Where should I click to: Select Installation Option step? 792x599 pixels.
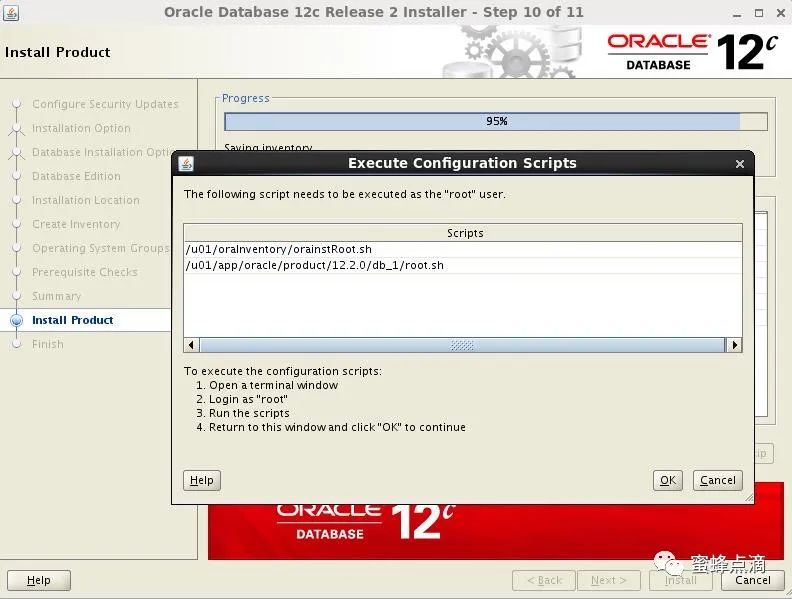tap(81, 128)
